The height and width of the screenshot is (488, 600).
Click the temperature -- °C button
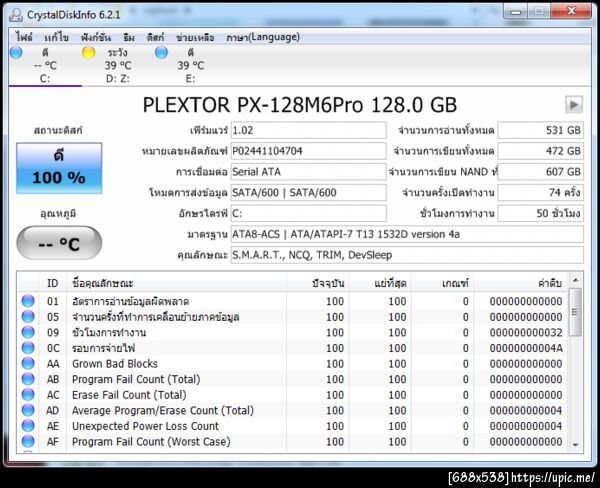[x=59, y=243]
